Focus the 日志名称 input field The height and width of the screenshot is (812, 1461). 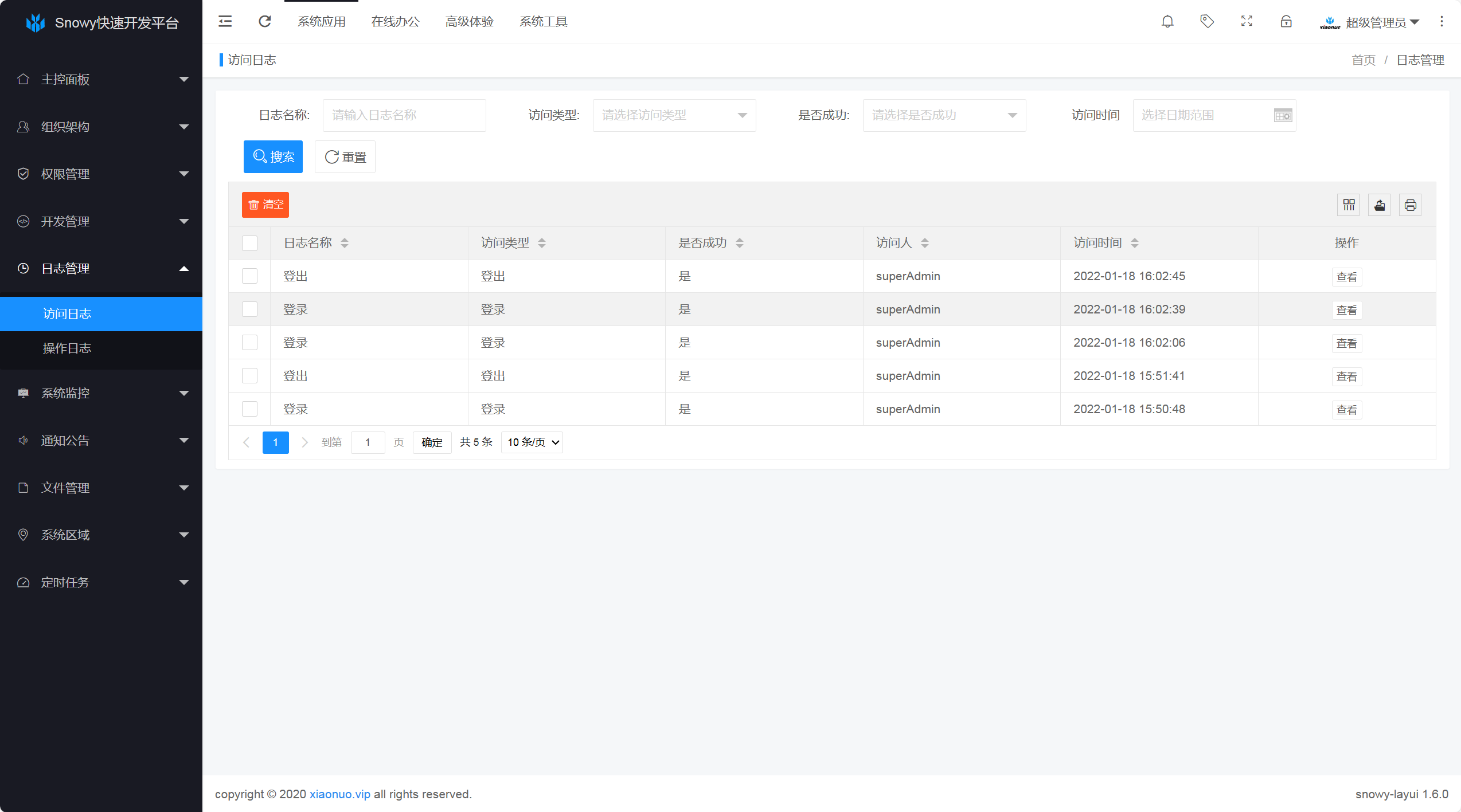point(404,115)
